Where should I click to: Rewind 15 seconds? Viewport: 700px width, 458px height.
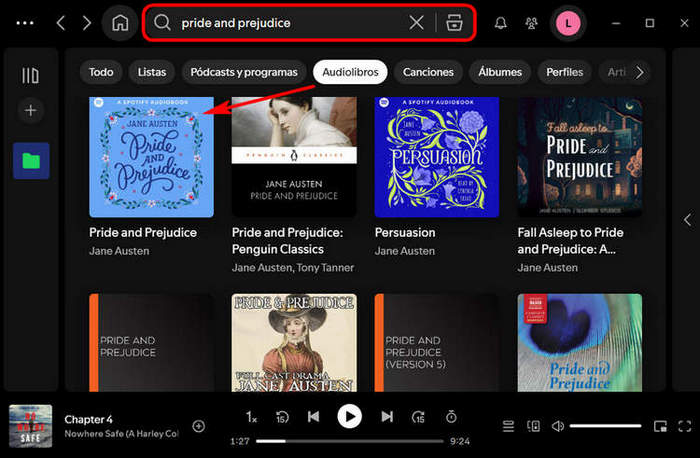coord(282,417)
